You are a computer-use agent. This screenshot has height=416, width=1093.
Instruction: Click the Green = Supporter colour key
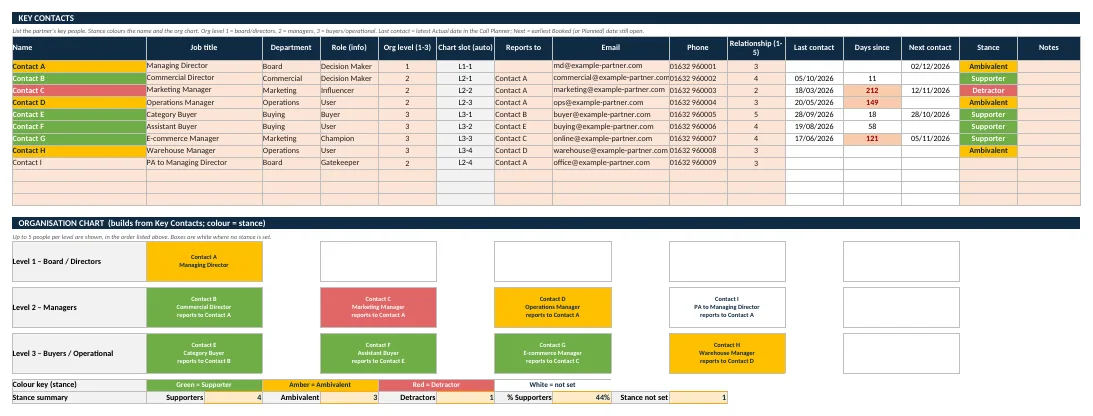click(204, 385)
